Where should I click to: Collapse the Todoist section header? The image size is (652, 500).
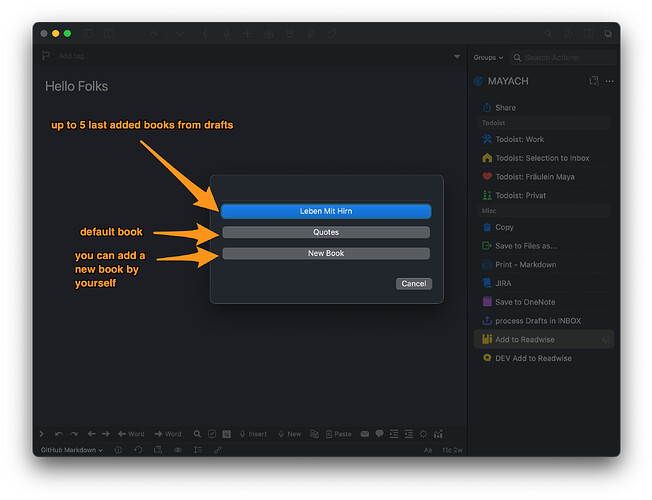click(543, 123)
